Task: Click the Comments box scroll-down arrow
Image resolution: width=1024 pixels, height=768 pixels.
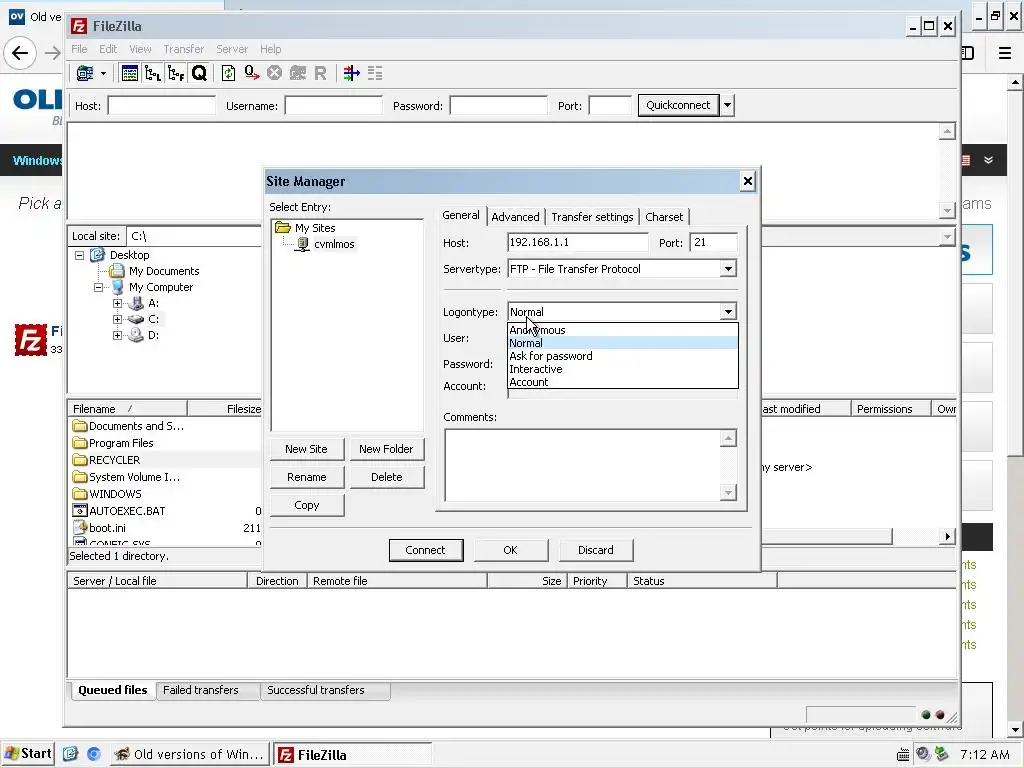Action: 728,492
